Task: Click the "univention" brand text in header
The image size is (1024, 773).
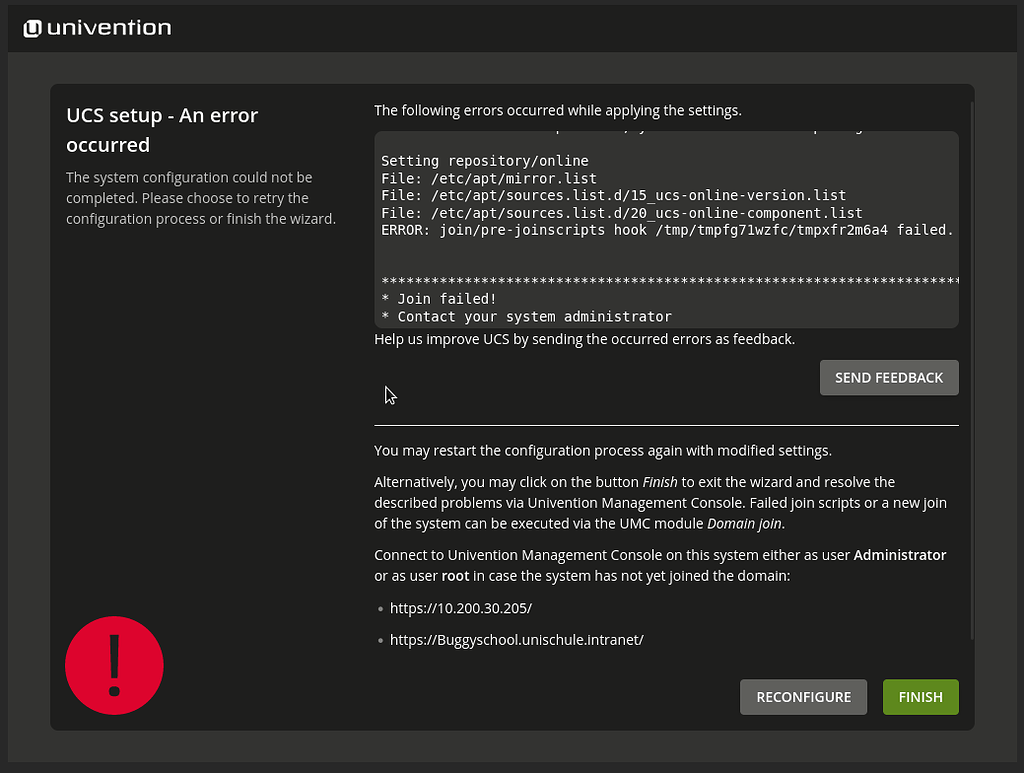Action: [x=109, y=28]
